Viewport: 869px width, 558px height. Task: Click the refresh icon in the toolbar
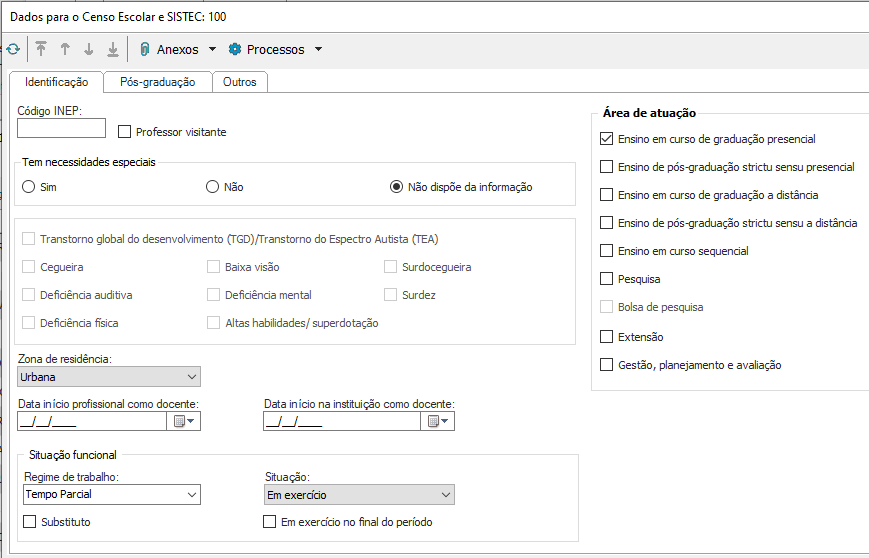(x=12, y=49)
